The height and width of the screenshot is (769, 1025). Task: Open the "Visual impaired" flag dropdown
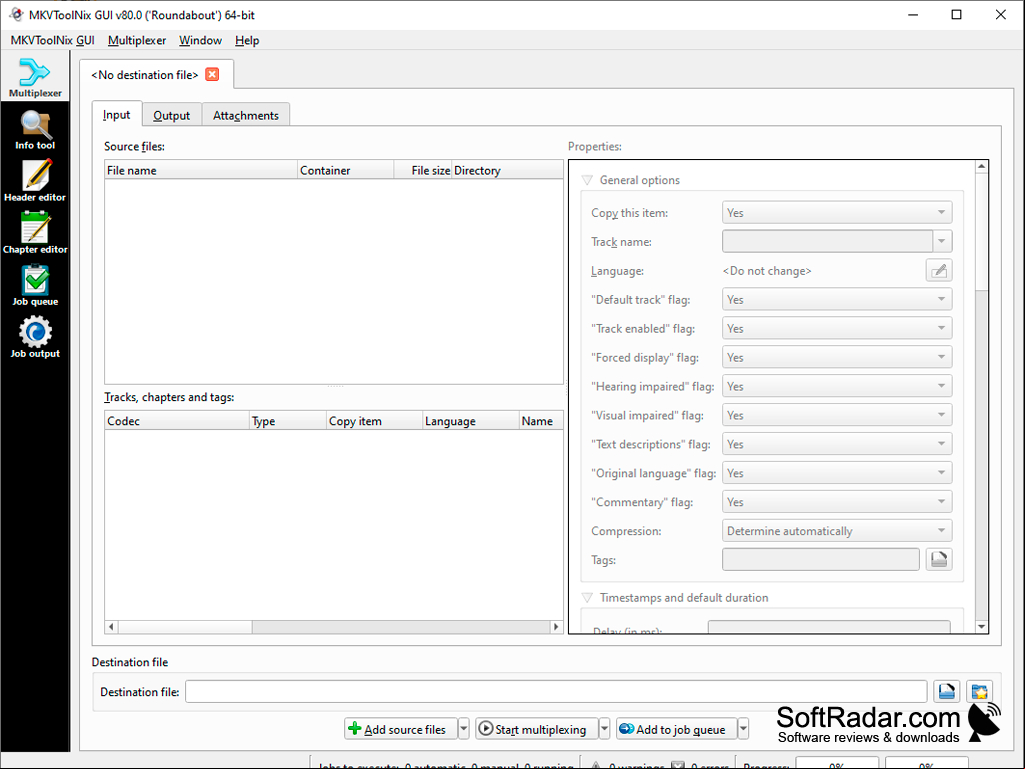tap(837, 415)
